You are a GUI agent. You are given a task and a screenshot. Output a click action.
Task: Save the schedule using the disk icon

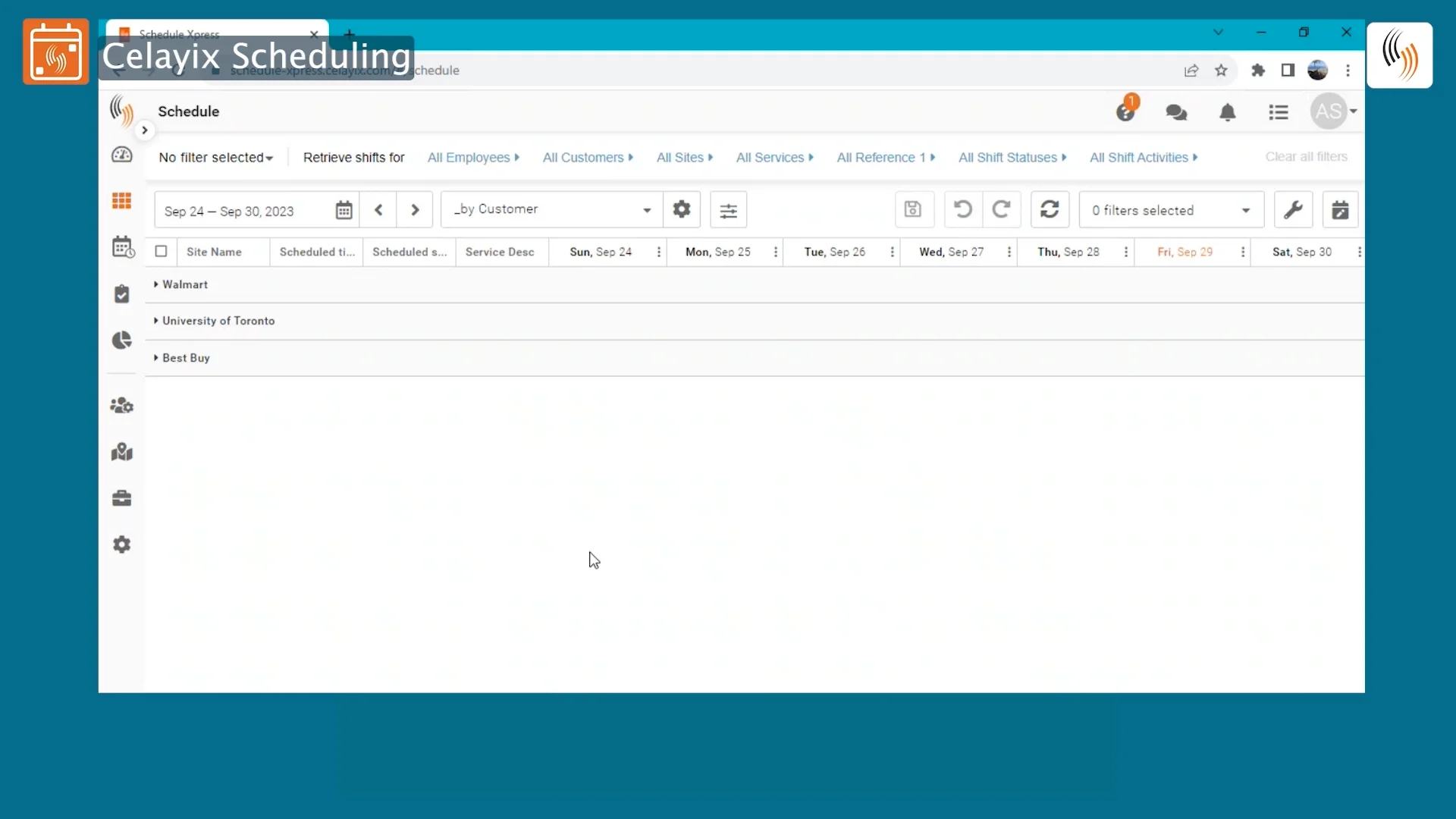pos(914,209)
